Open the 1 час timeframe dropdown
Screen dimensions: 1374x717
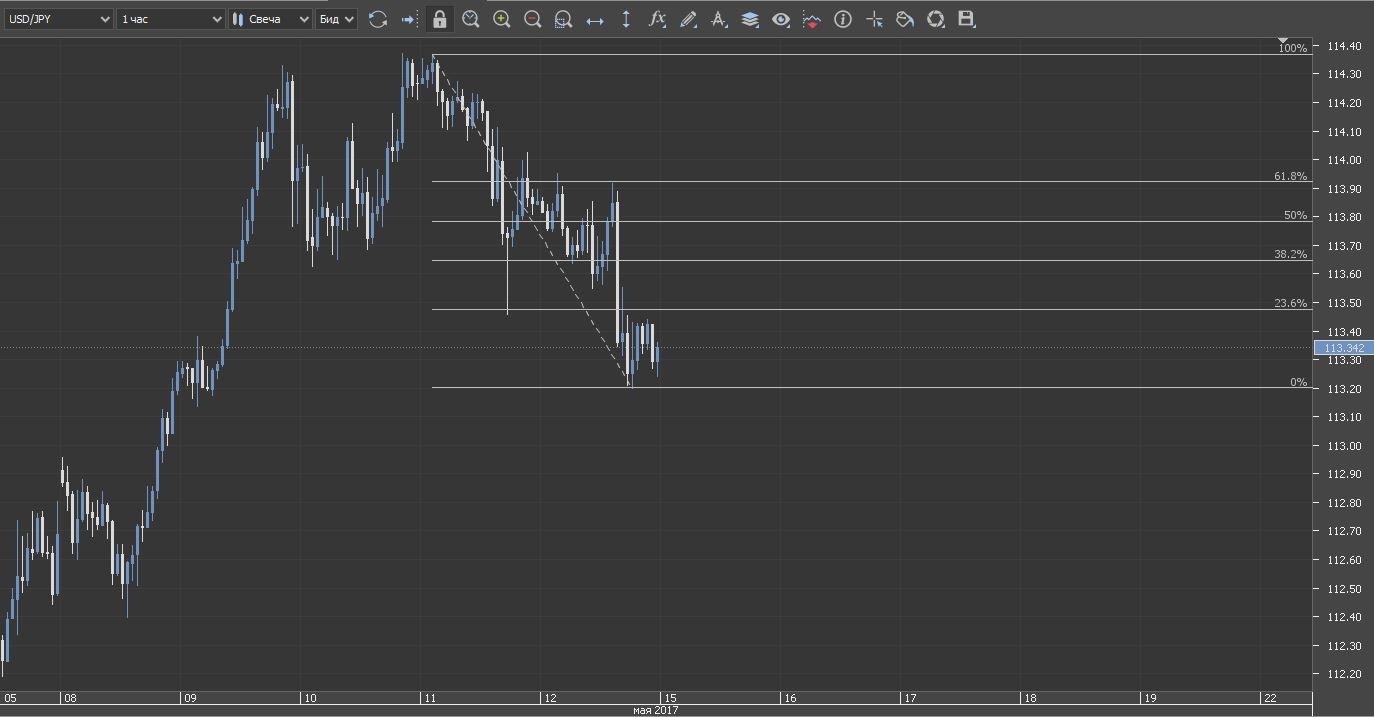pos(171,19)
